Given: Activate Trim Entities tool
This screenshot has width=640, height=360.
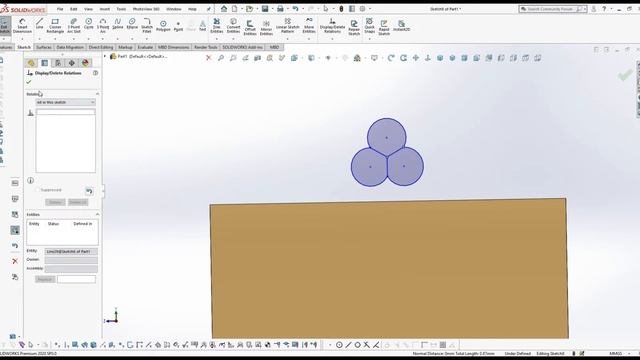Looking at the screenshot, I should [x=217, y=26].
